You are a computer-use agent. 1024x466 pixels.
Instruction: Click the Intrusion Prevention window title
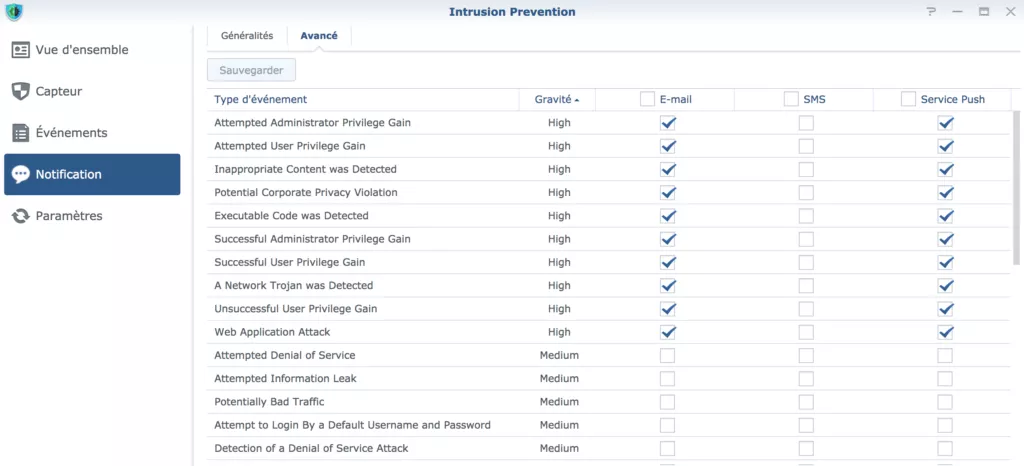tap(512, 12)
